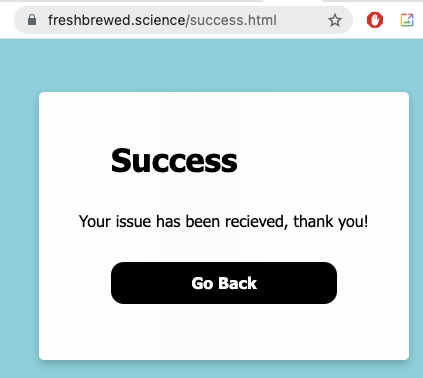Click blank card space right of Success heading
This screenshot has height=378, width=423.
point(320,161)
